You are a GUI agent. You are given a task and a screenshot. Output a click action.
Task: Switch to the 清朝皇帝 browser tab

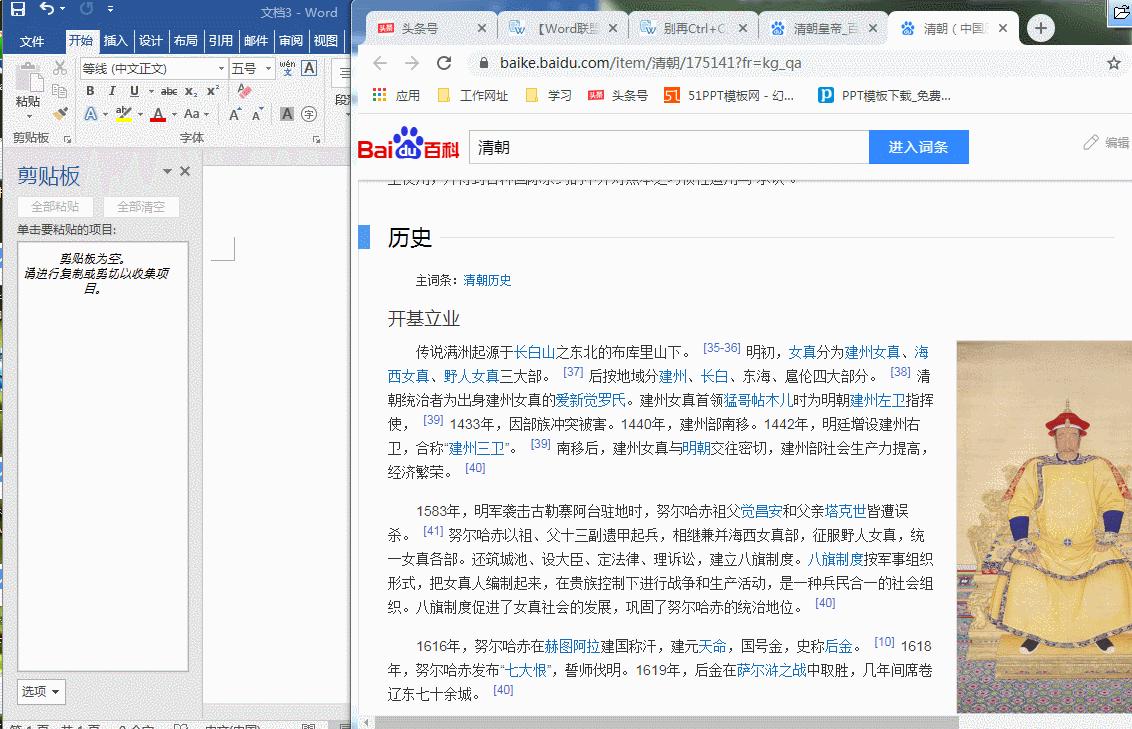tap(824, 28)
